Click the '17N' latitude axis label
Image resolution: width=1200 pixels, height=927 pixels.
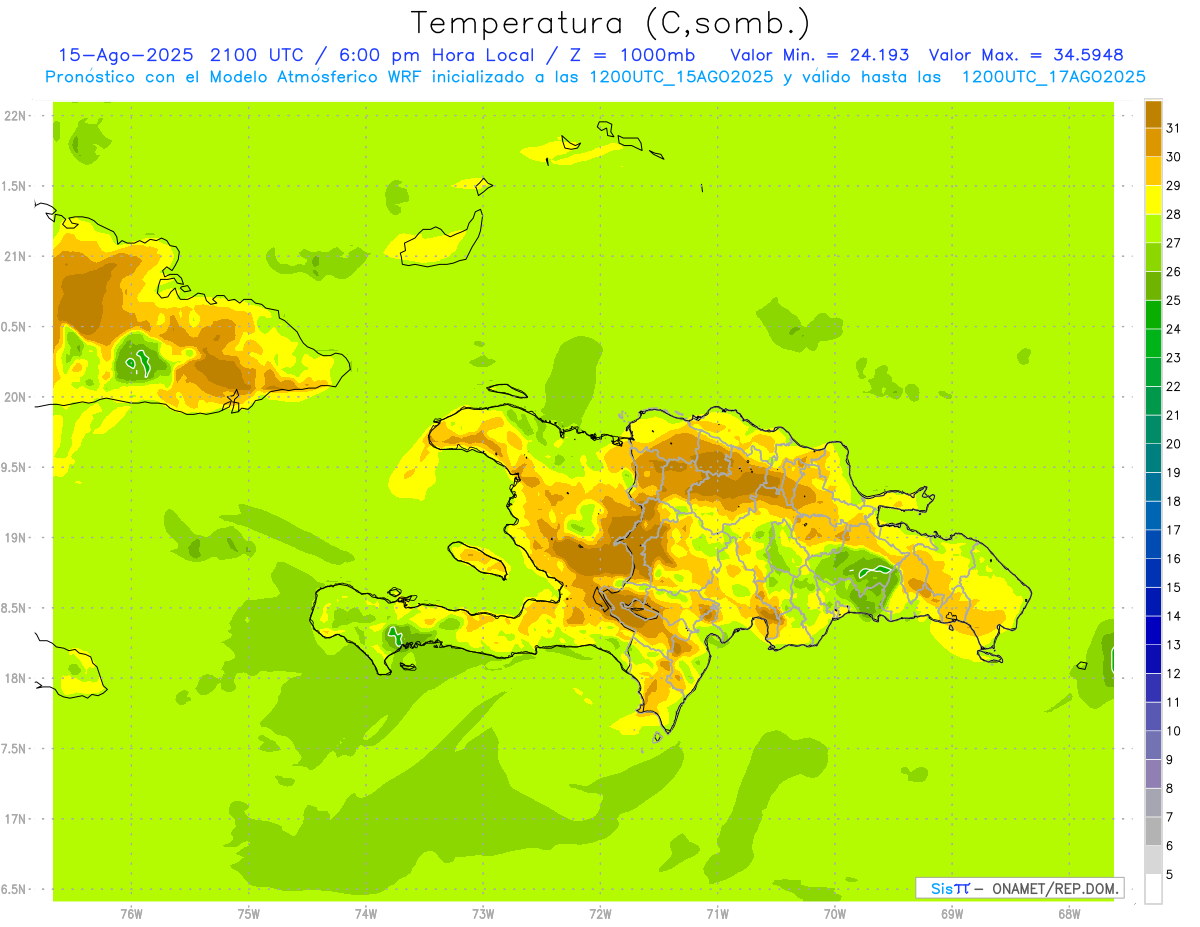coord(16,819)
